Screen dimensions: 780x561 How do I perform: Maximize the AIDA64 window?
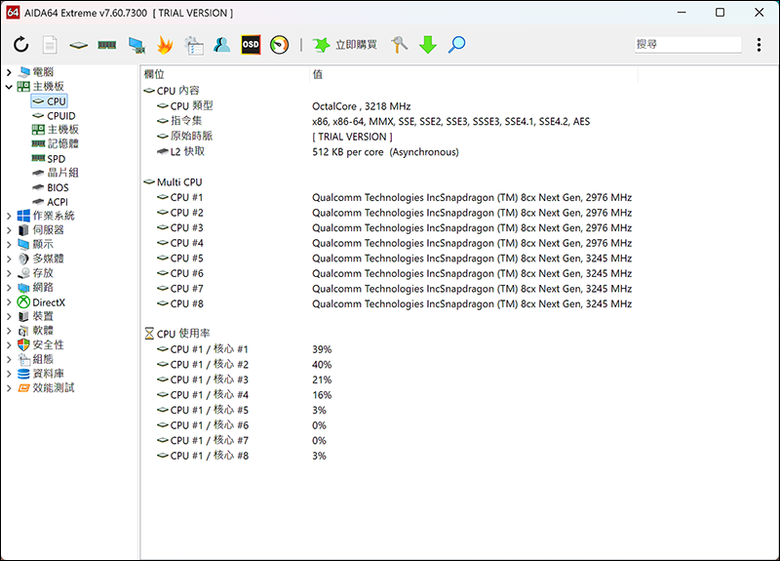click(x=720, y=12)
